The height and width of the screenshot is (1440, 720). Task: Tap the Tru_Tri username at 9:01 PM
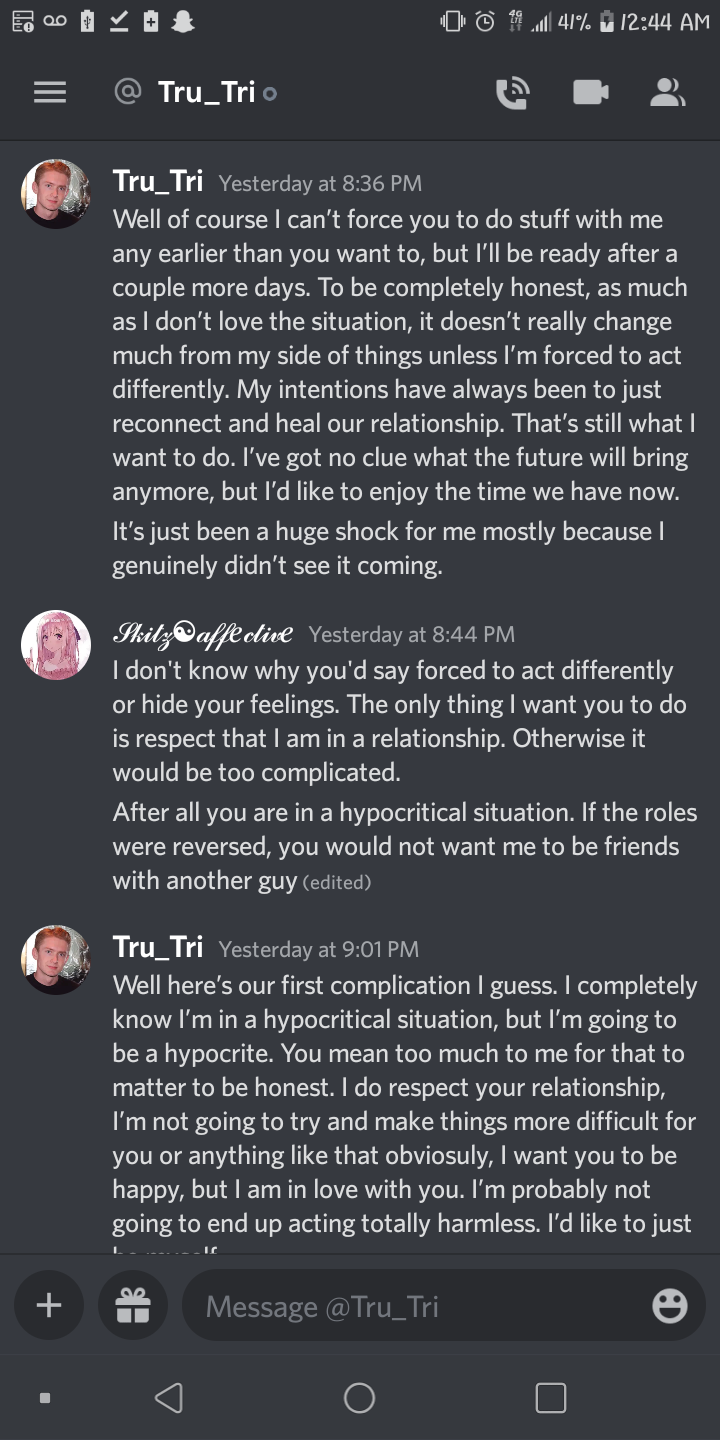tap(158, 947)
